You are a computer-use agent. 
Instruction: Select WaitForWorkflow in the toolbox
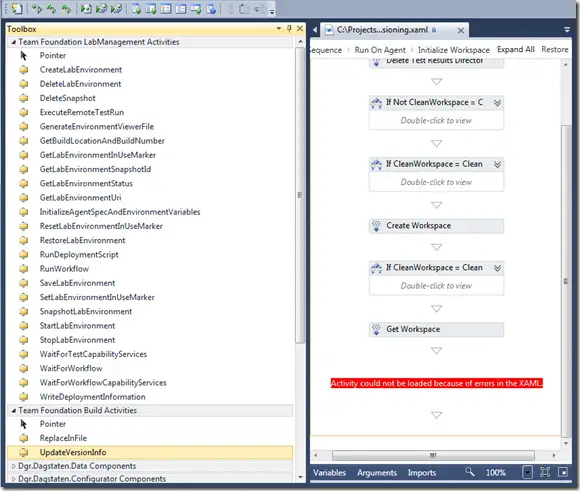[71, 369]
